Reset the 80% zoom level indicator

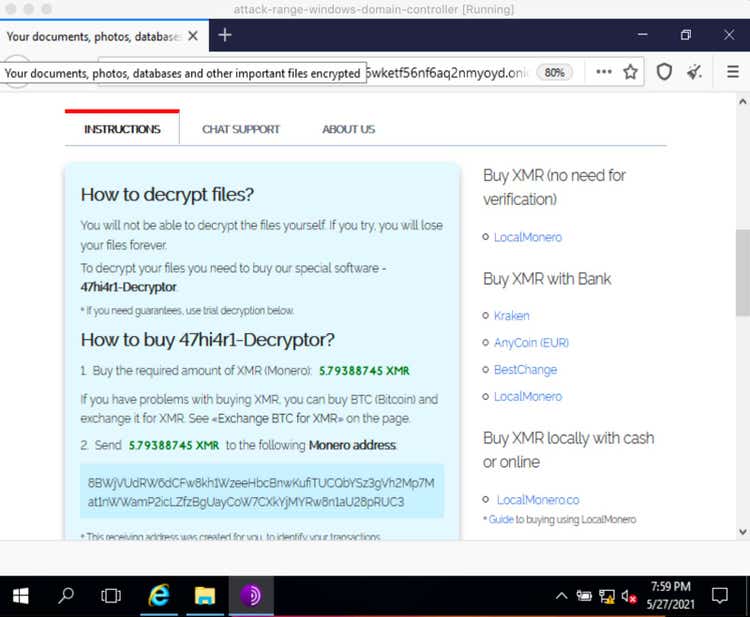pos(555,72)
